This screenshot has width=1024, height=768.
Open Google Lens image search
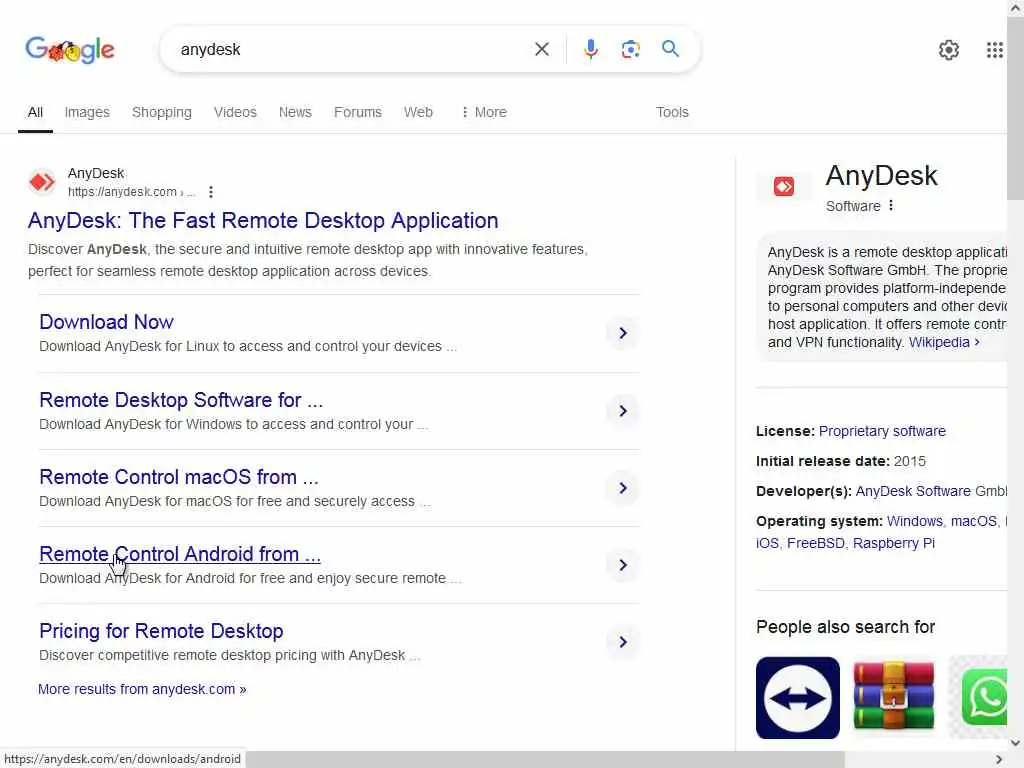click(630, 49)
